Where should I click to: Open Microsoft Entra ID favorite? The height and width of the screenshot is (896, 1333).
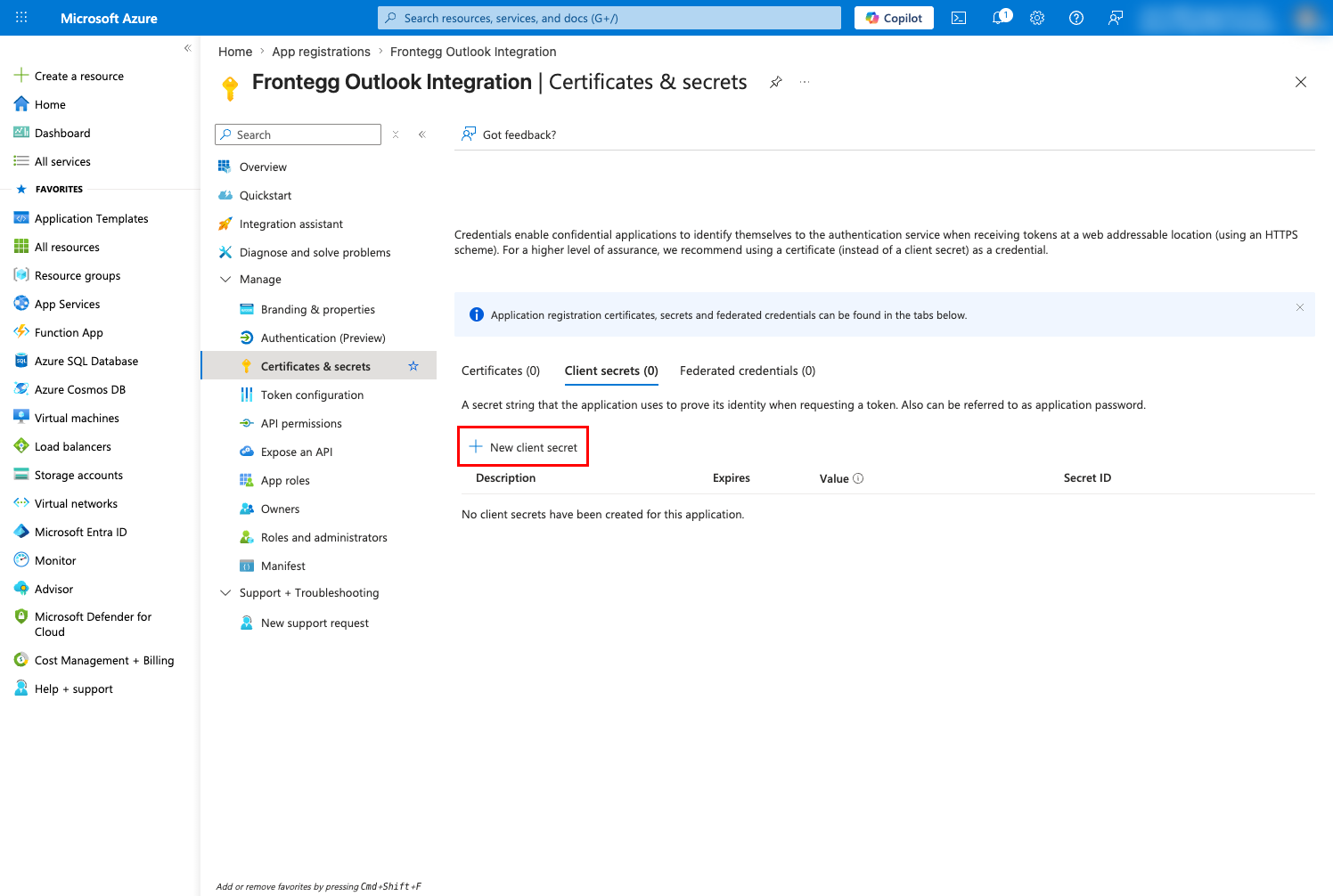pyautogui.click(x=80, y=532)
